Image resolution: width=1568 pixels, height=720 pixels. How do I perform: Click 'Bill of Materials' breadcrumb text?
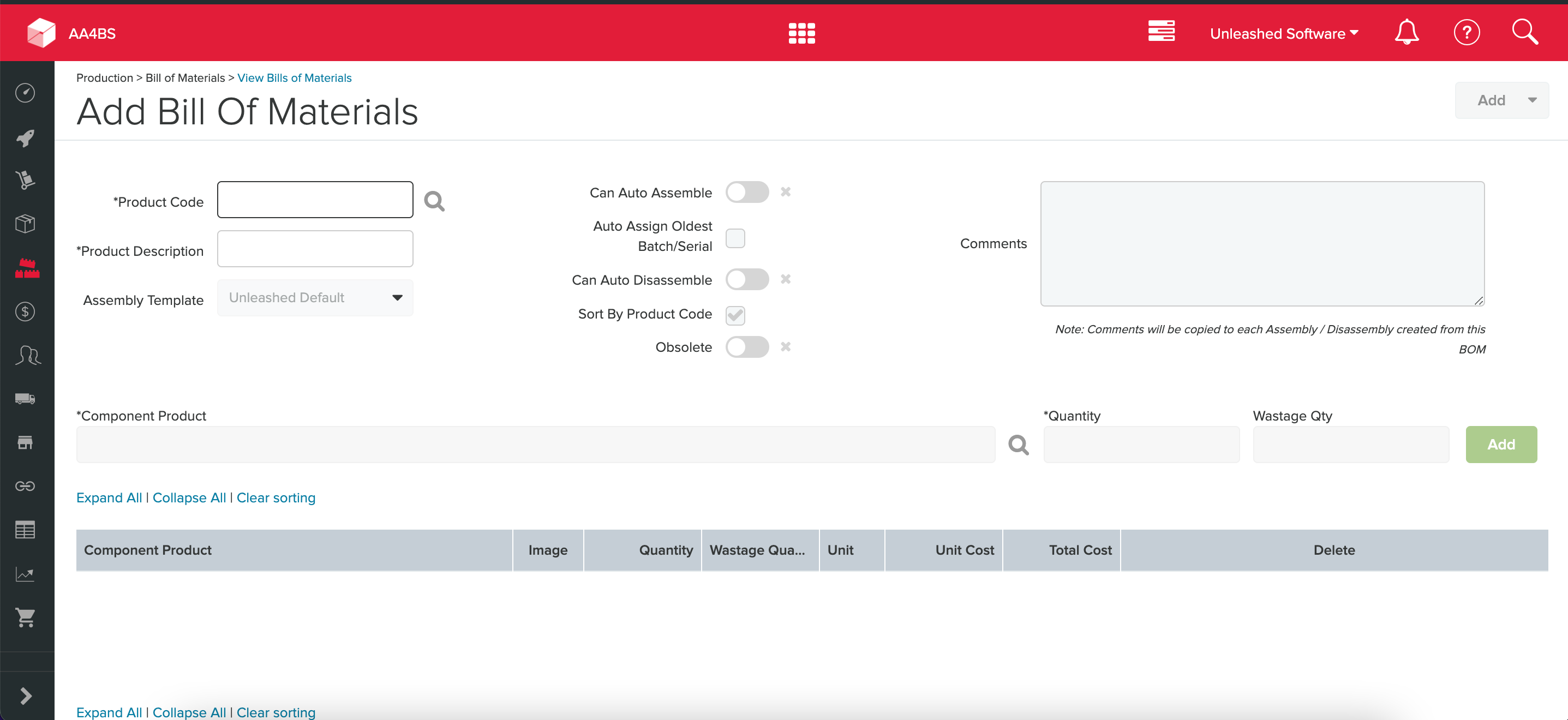185,78
